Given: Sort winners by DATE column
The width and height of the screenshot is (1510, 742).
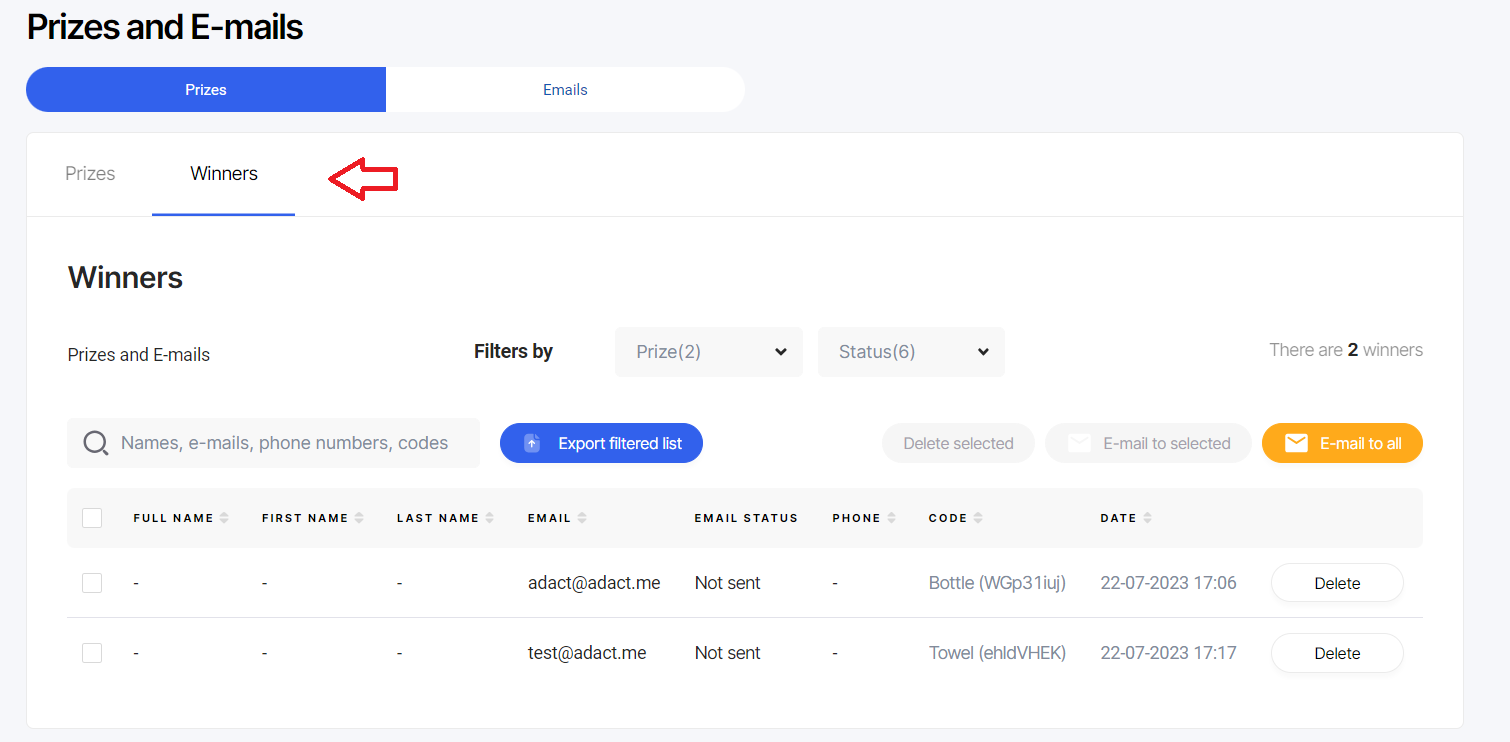Looking at the screenshot, I should (1146, 517).
